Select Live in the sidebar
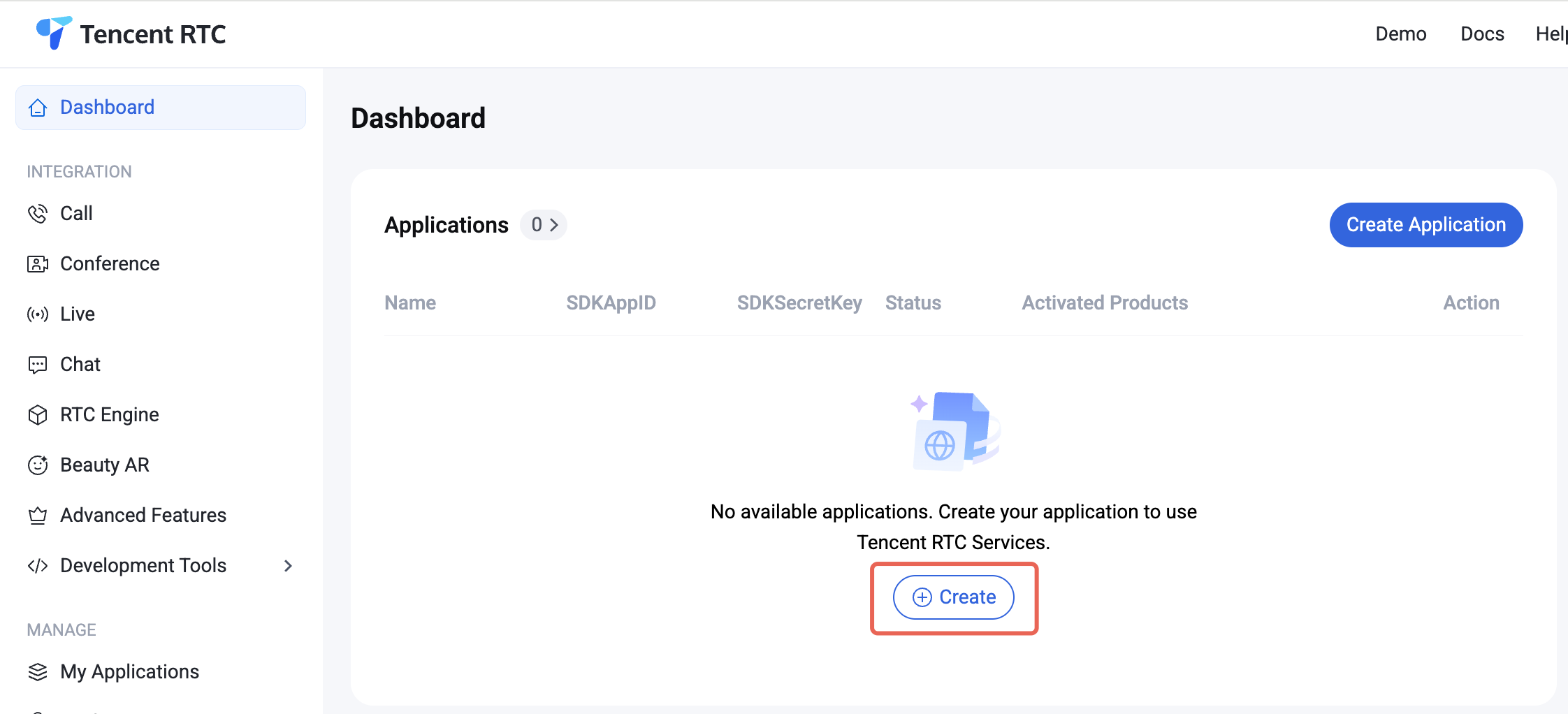The width and height of the screenshot is (1568, 714). (161, 314)
